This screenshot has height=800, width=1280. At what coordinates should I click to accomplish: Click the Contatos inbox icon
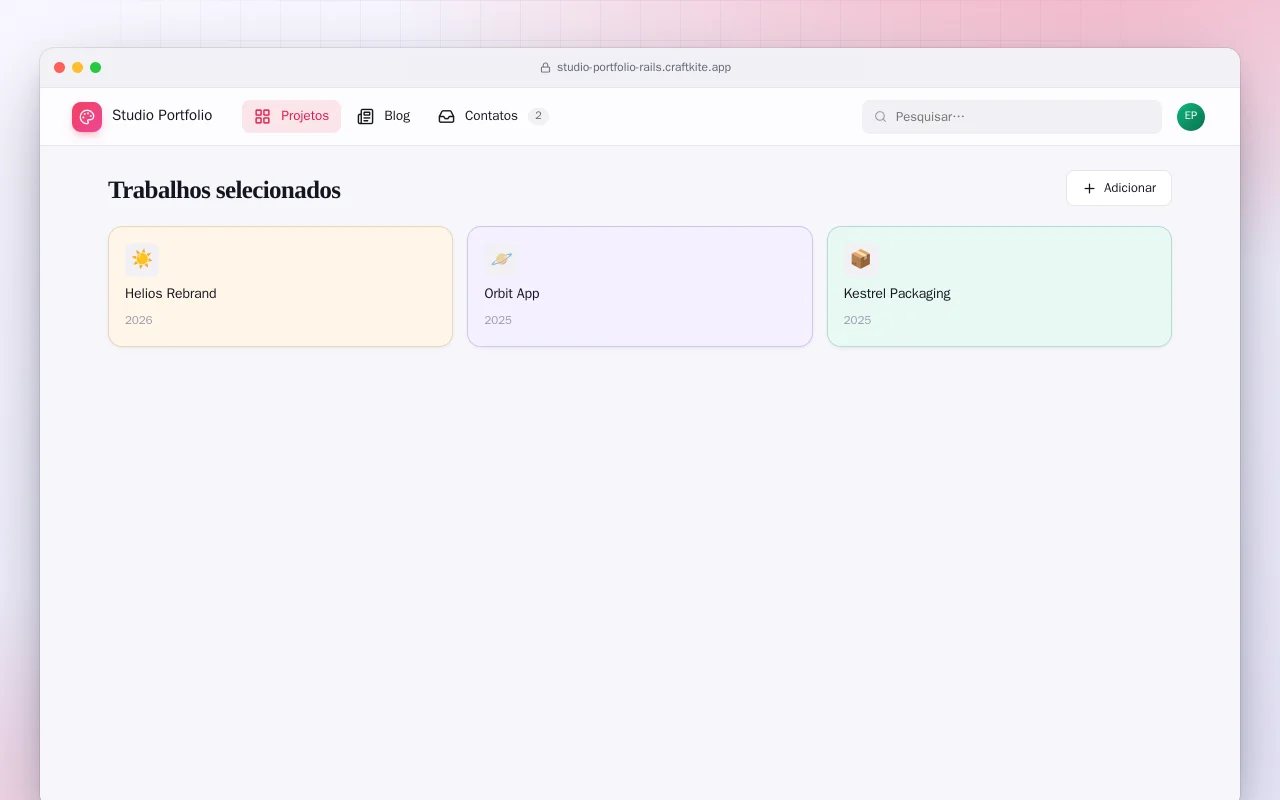coord(446,116)
